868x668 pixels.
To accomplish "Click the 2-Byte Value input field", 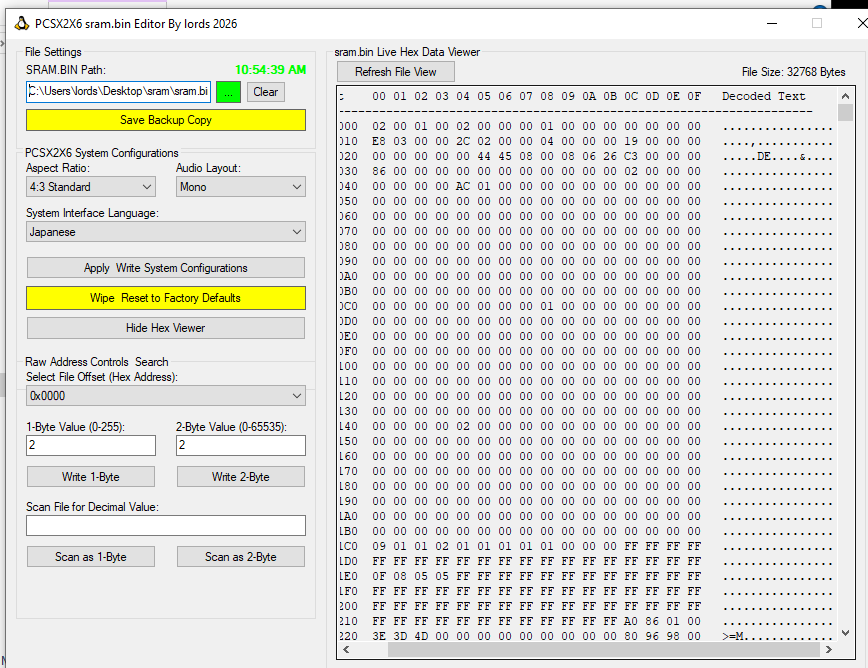I will 241,446.
